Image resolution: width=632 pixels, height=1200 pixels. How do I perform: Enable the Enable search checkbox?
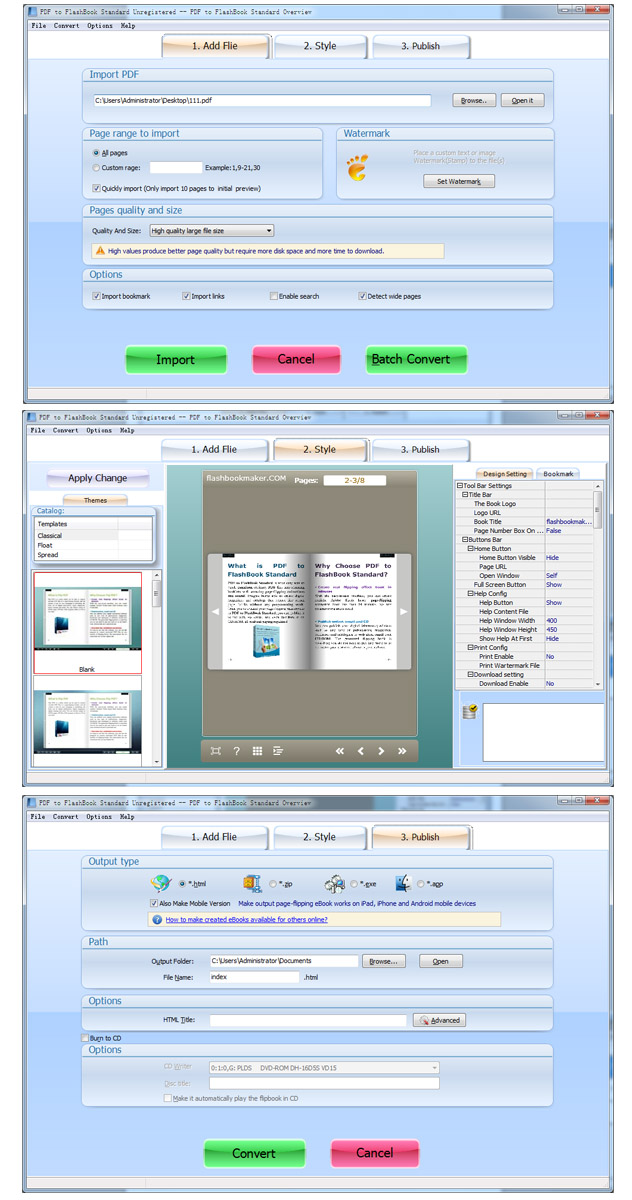273,296
